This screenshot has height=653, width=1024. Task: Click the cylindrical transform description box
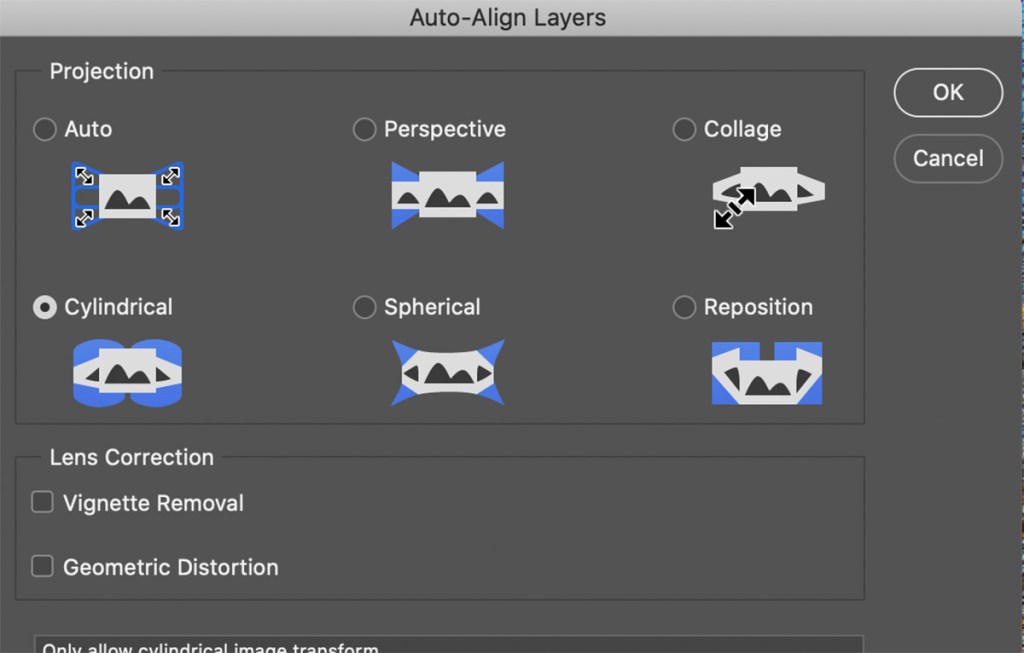tap(448, 645)
